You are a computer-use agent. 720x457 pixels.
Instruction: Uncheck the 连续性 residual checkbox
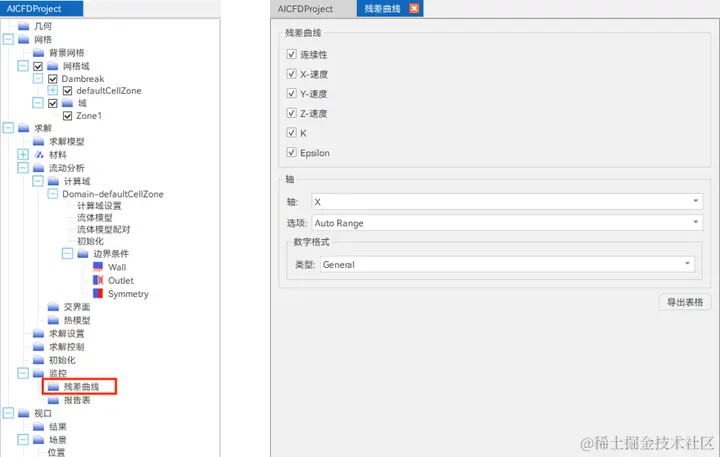tap(291, 54)
